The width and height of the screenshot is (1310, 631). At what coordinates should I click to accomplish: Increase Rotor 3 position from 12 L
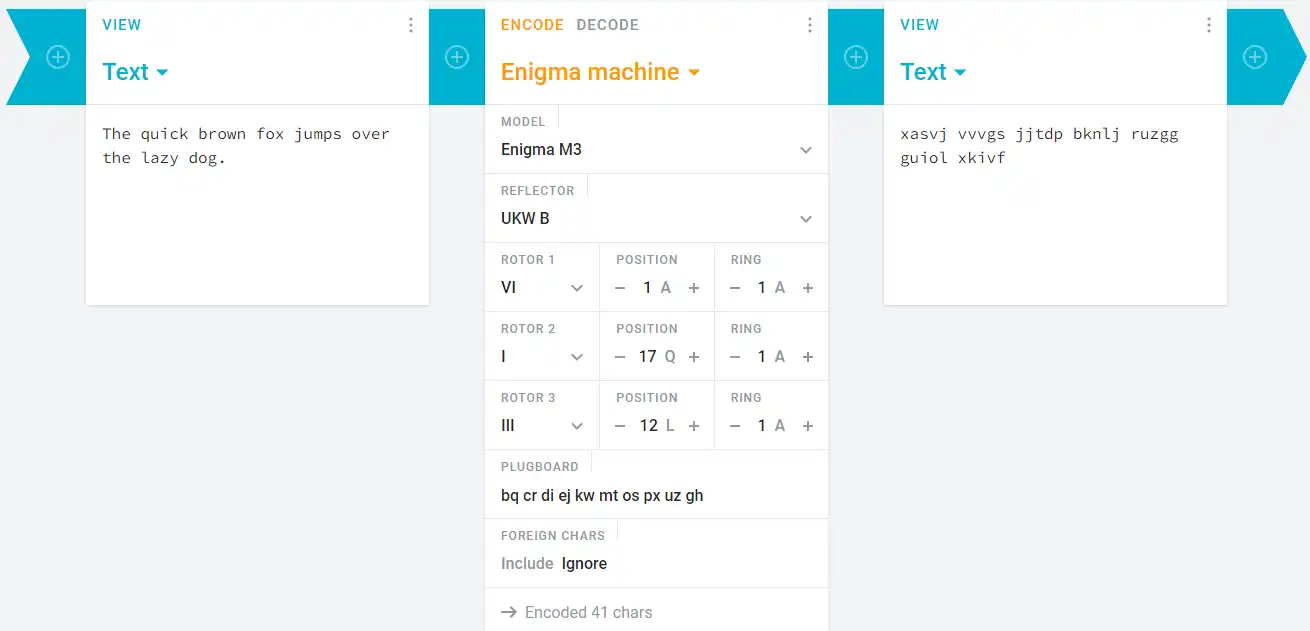click(694, 426)
